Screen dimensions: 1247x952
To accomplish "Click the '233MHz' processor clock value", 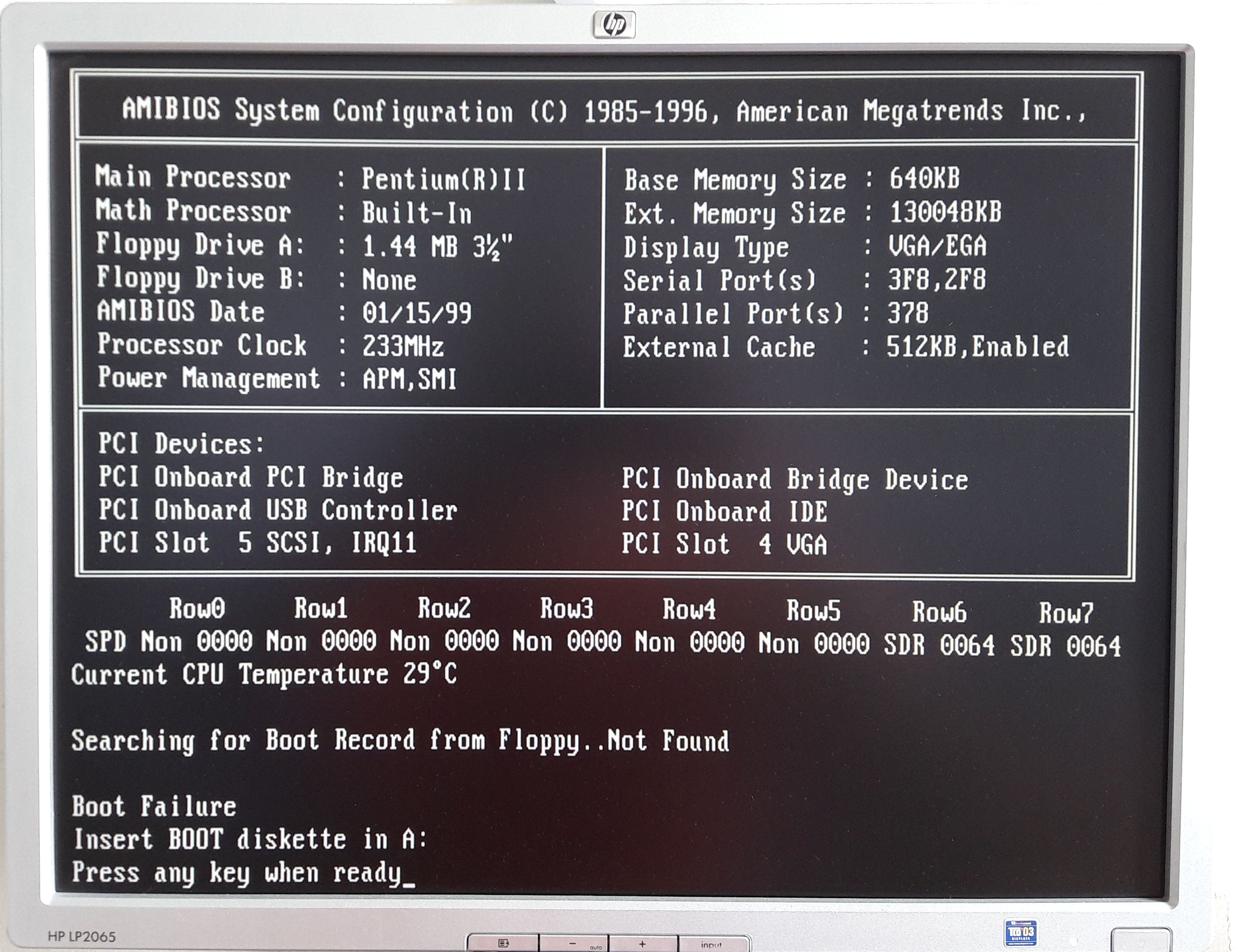I will click(403, 346).
